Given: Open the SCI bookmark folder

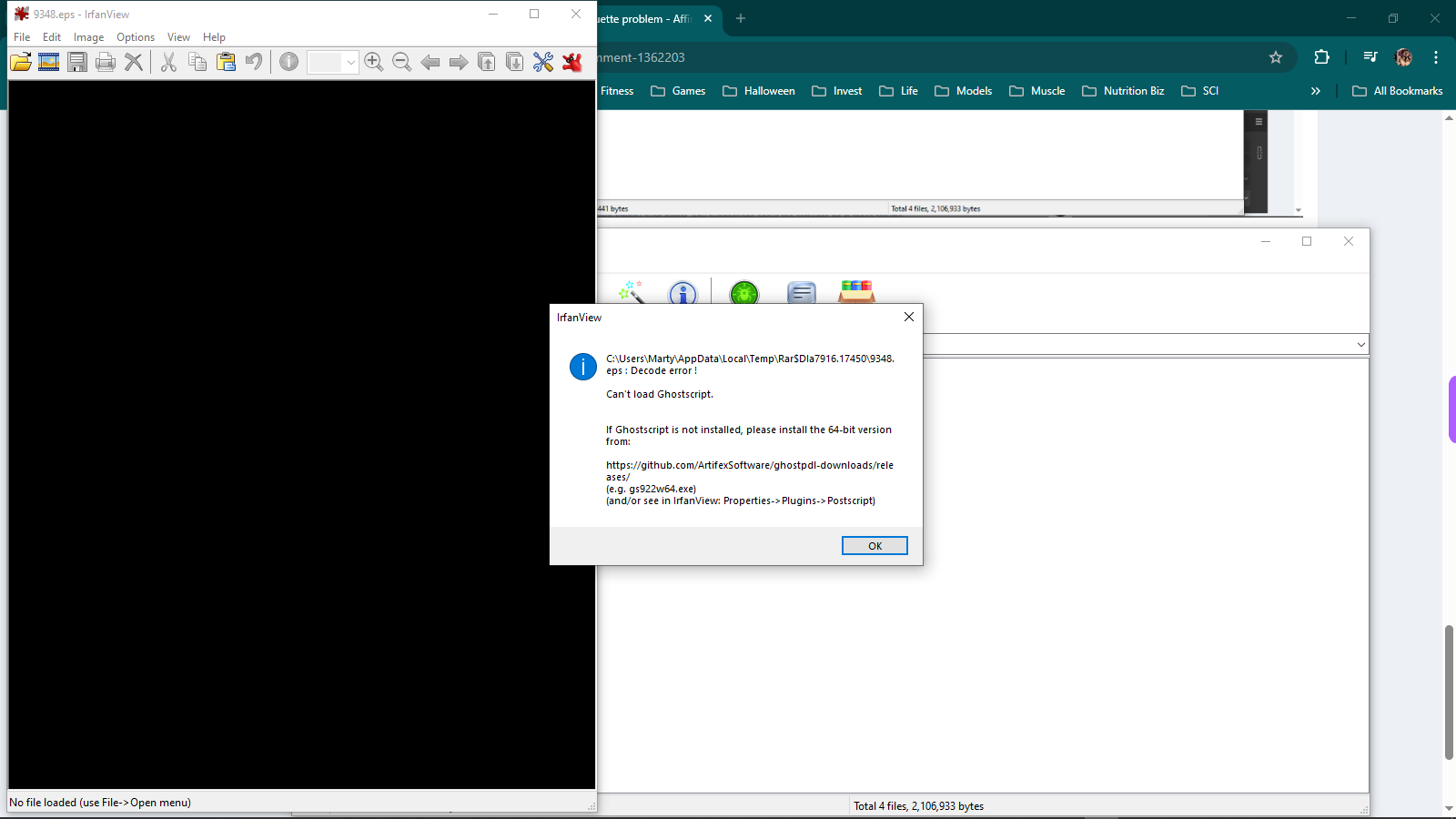Looking at the screenshot, I should pos(1200,91).
